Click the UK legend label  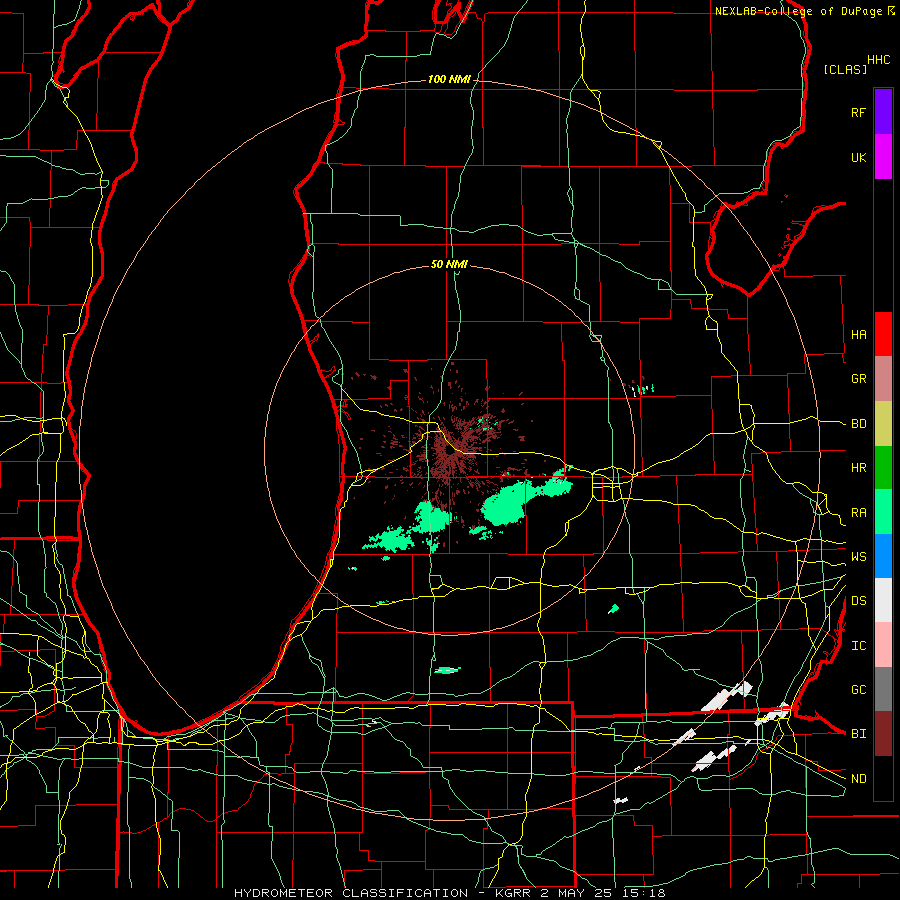coord(858,157)
